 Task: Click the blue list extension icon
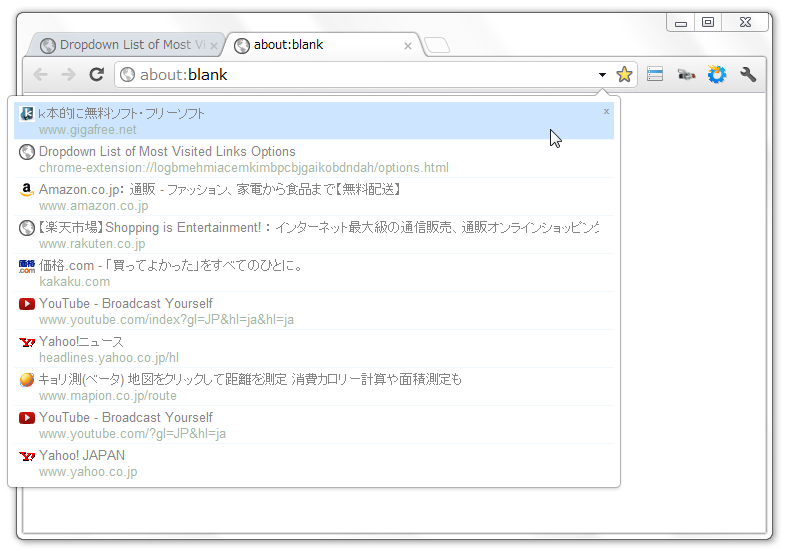(x=655, y=74)
